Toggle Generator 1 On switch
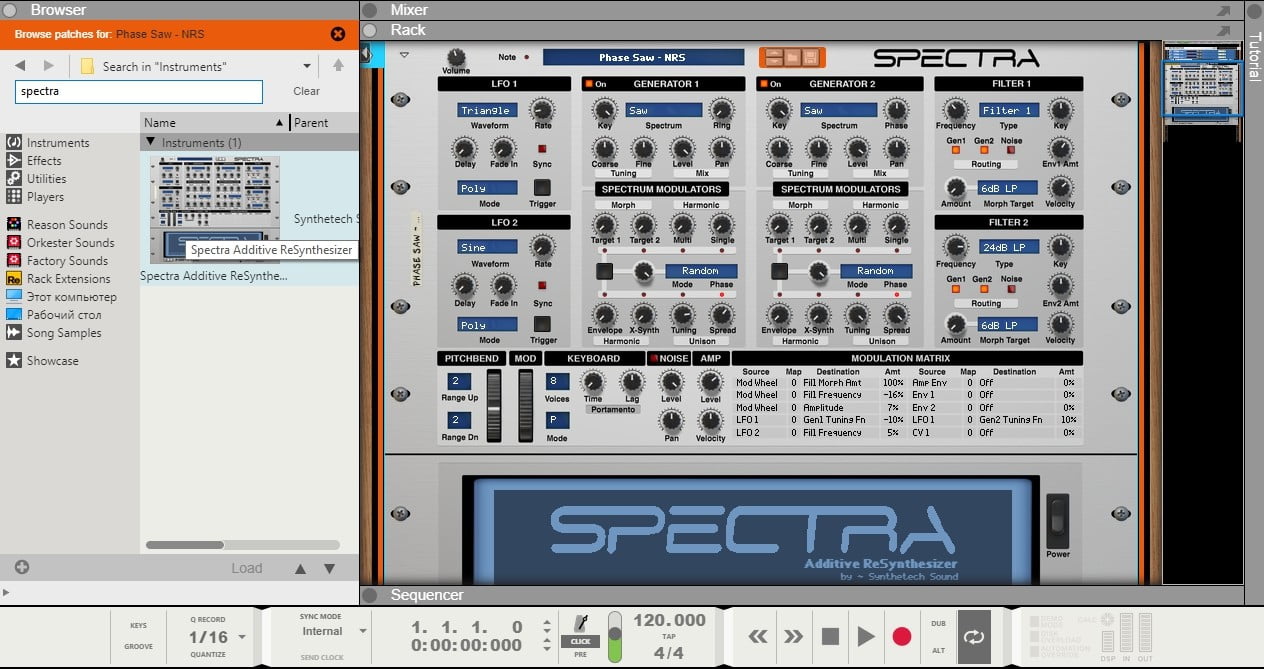This screenshot has height=669, width=1264. [x=589, y=84]
